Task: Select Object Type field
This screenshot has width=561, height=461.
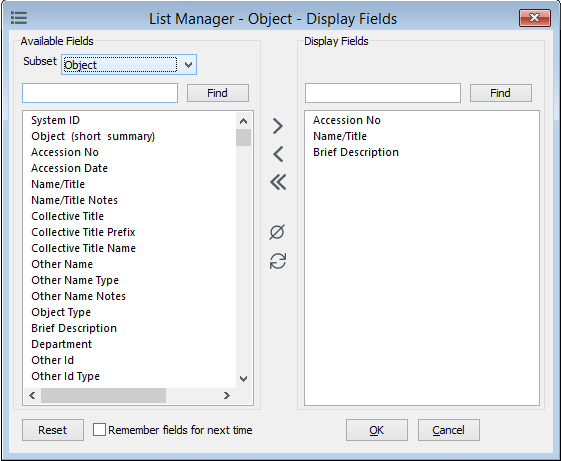Action: click(x=61, y=312)
